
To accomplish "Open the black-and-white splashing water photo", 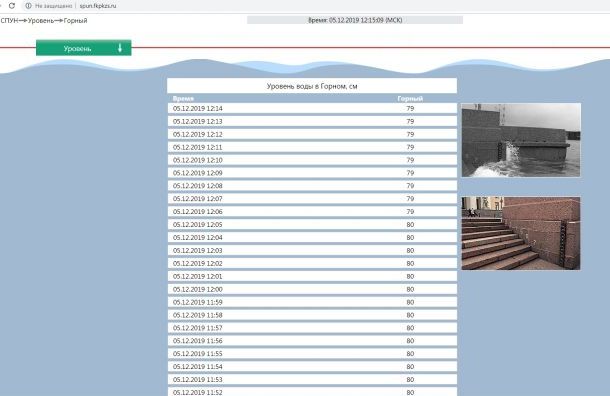I will tap(521, 140).
